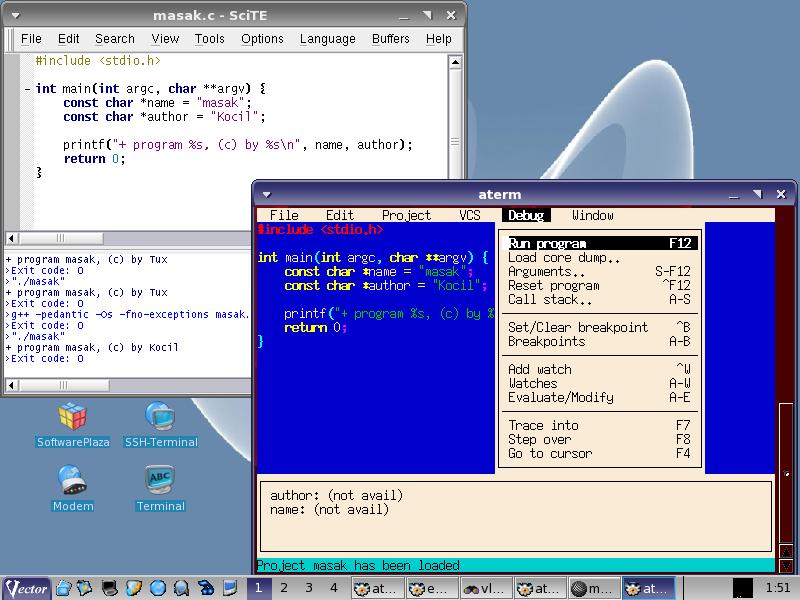Open the Vector start menu button
The width and height of the screenshot is (800, 600).
tap(27, 588)
